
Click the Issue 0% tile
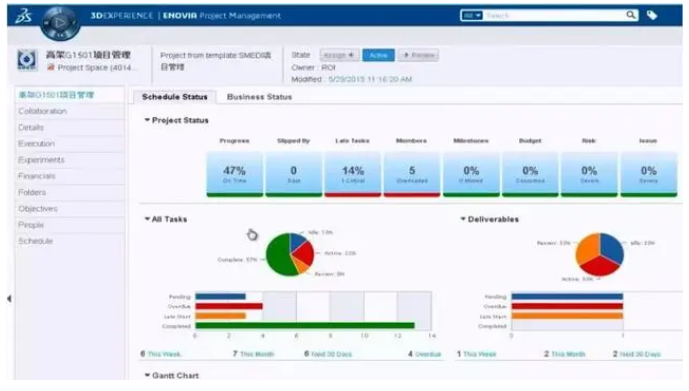pyautogui.click(x=649, y=174)
